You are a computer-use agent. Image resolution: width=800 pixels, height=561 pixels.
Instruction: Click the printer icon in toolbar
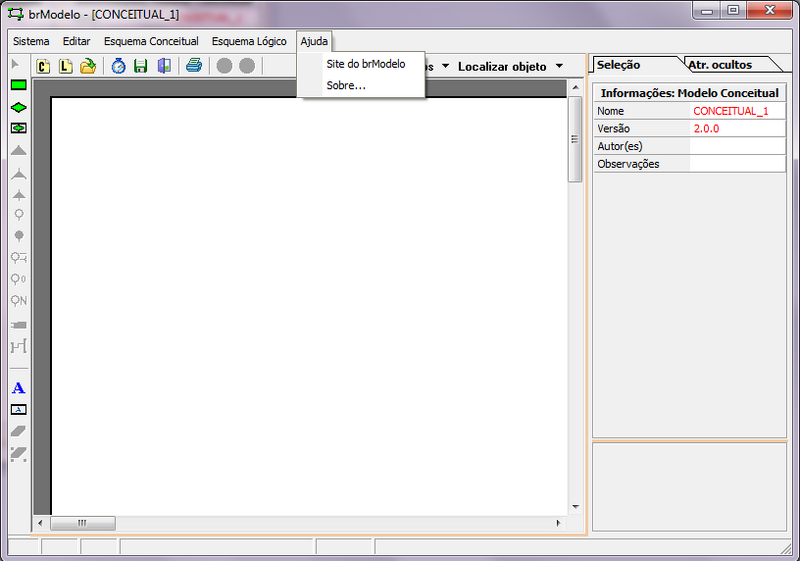194,66
